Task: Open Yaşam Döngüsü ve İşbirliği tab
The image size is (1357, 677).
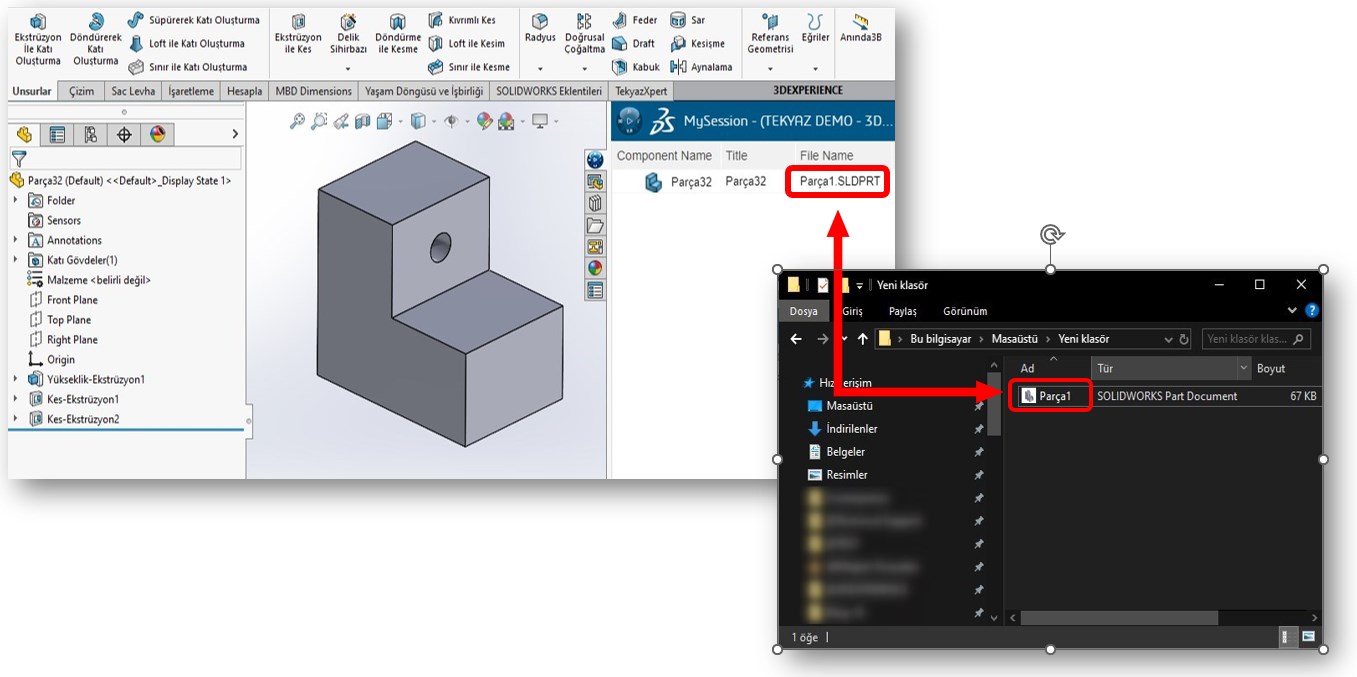Action: coord(424,91)
